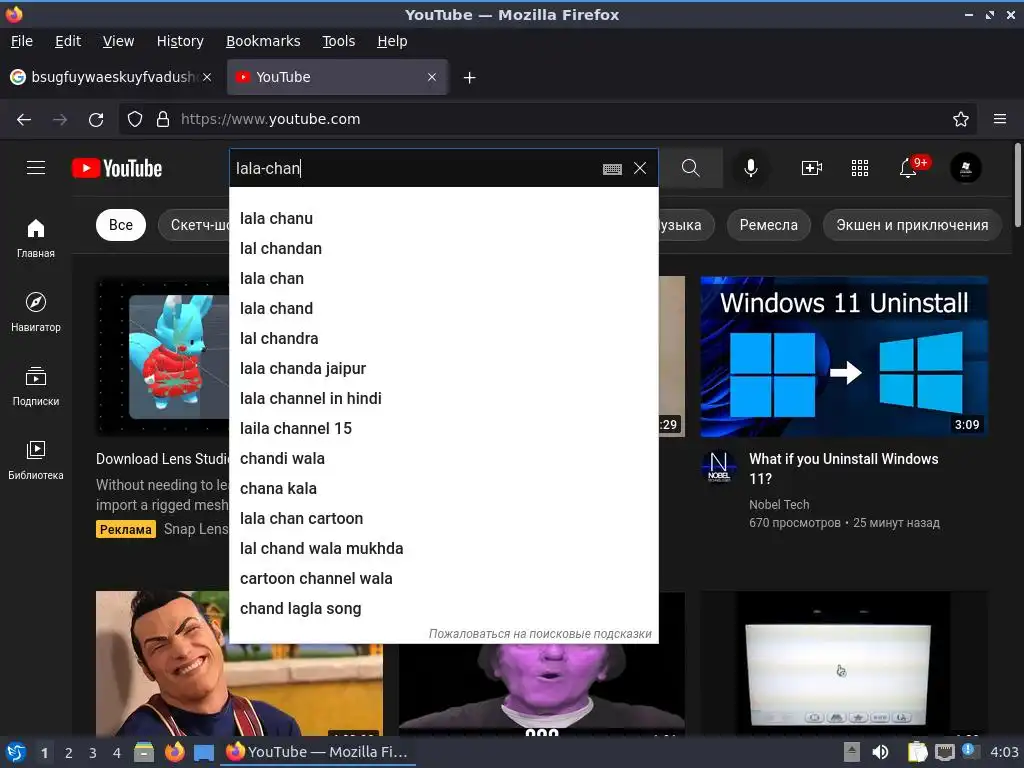Go to Главная in the sidebar
The image size is (1024, 768).
(x=36, y=239)
